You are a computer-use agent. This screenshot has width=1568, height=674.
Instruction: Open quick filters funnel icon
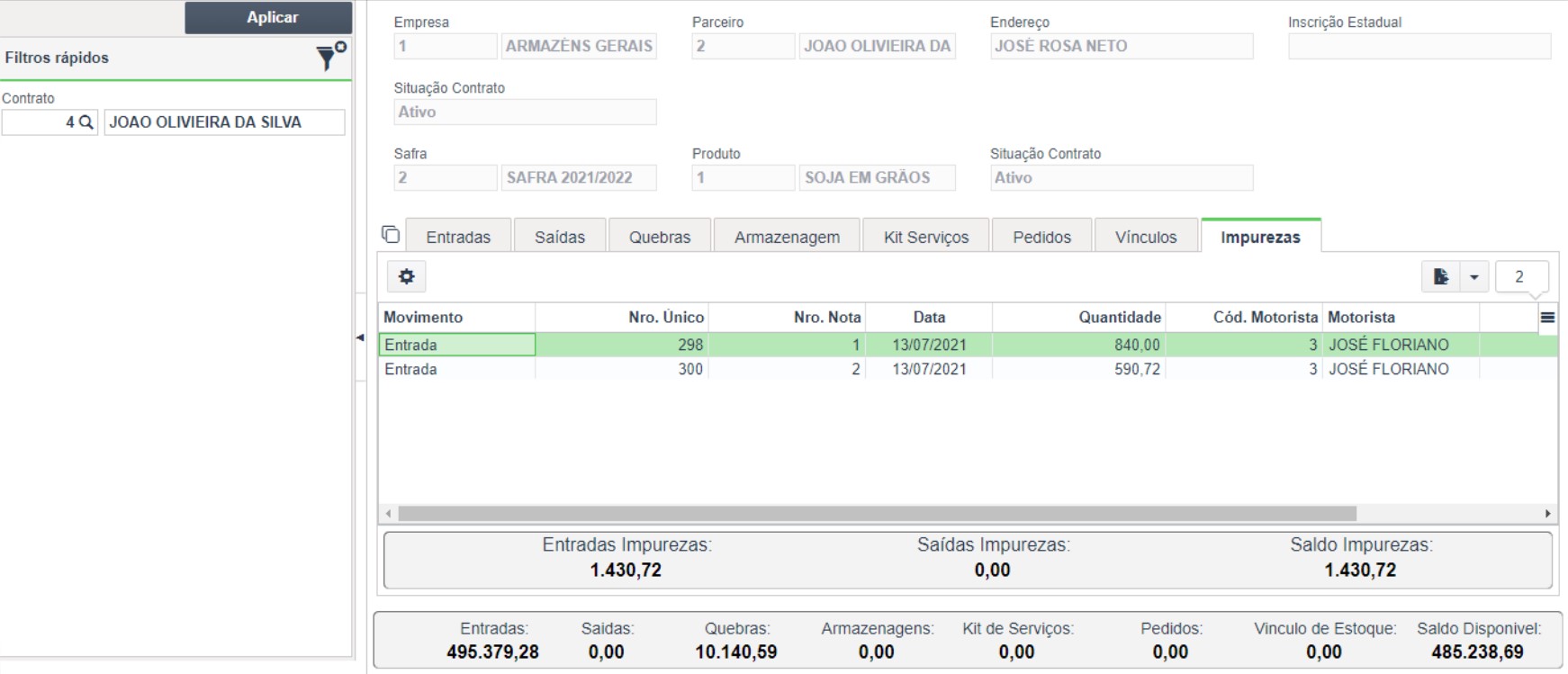coord(329,57)
